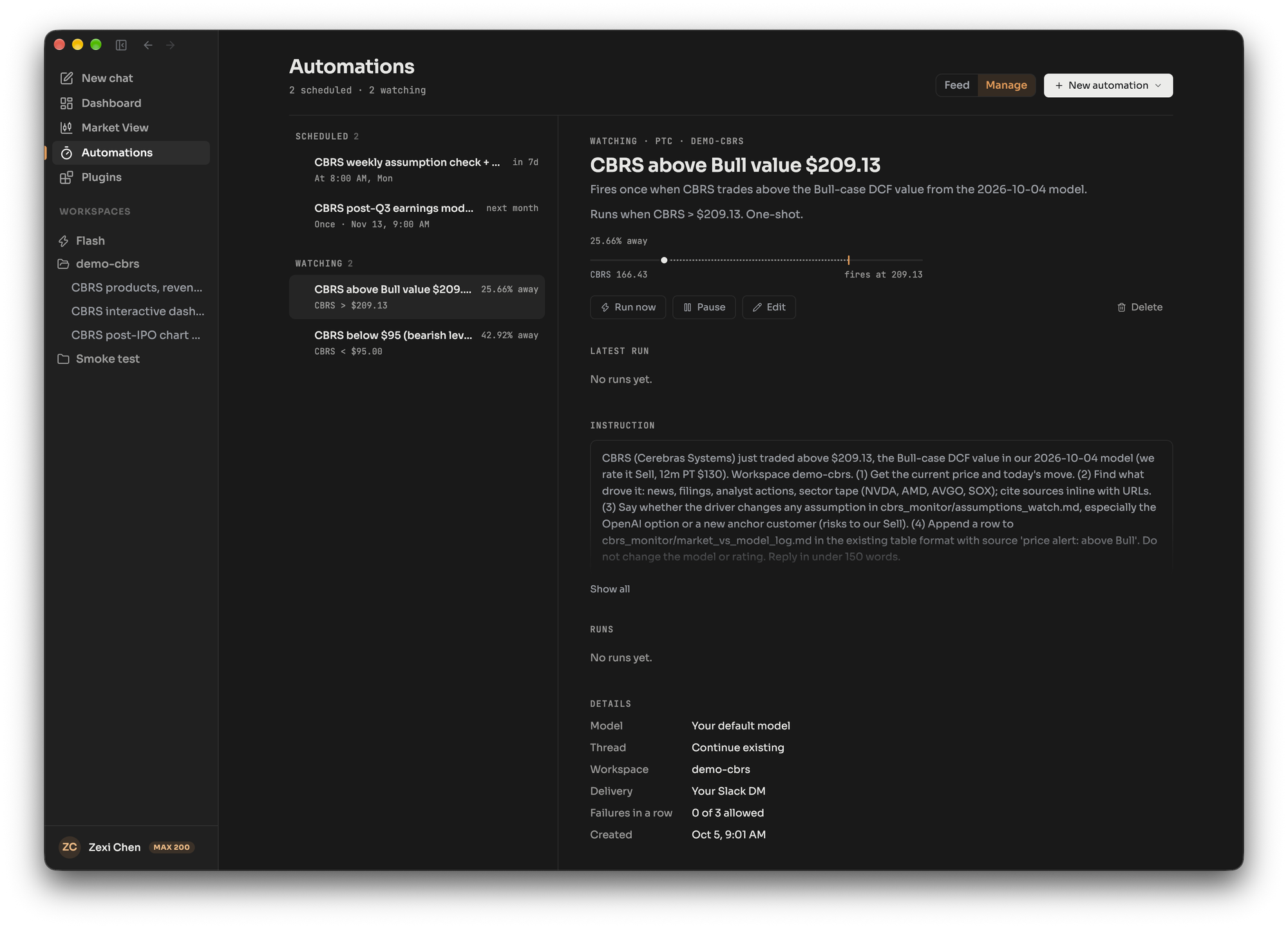This screenshot has width=1288, height=929.
Task: Pause this automation
Action: pos(704,307)
